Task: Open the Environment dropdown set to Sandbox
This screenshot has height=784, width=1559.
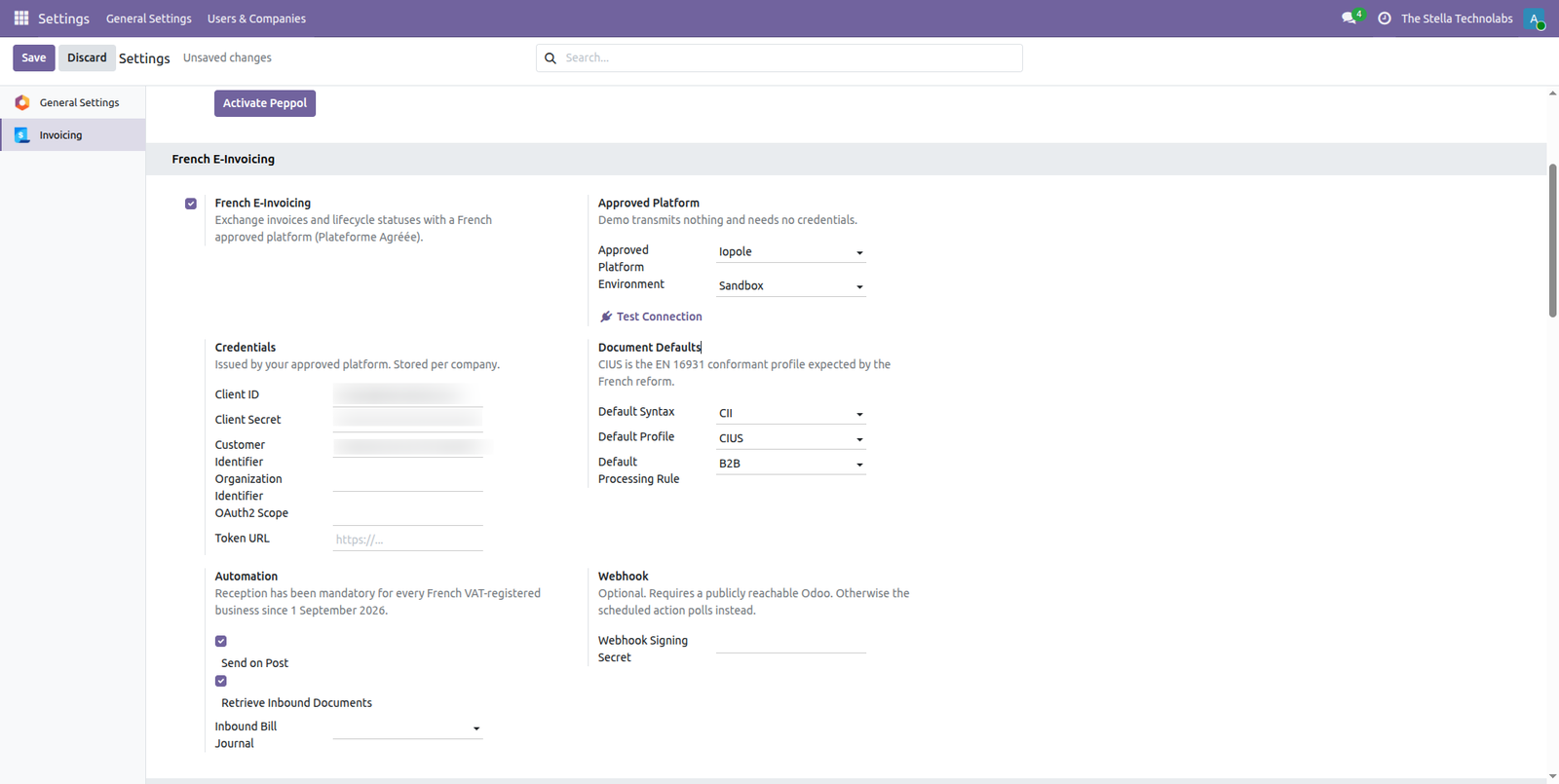Action: [x=791, y=285]
